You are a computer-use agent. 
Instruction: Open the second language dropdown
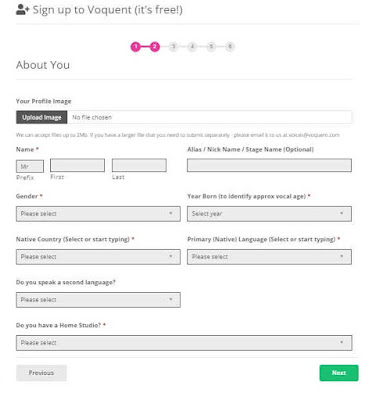(x=98, y=300)
